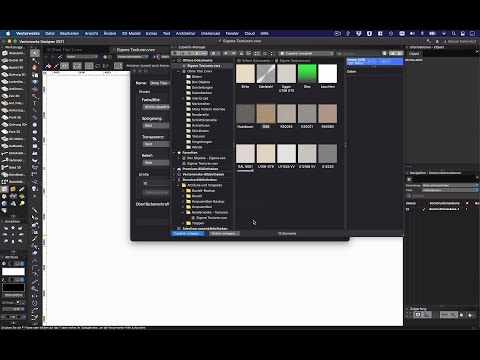Toggle first filter button in Zubehör-Manager toolbar

pyautogui.click(x=176, y=53)
